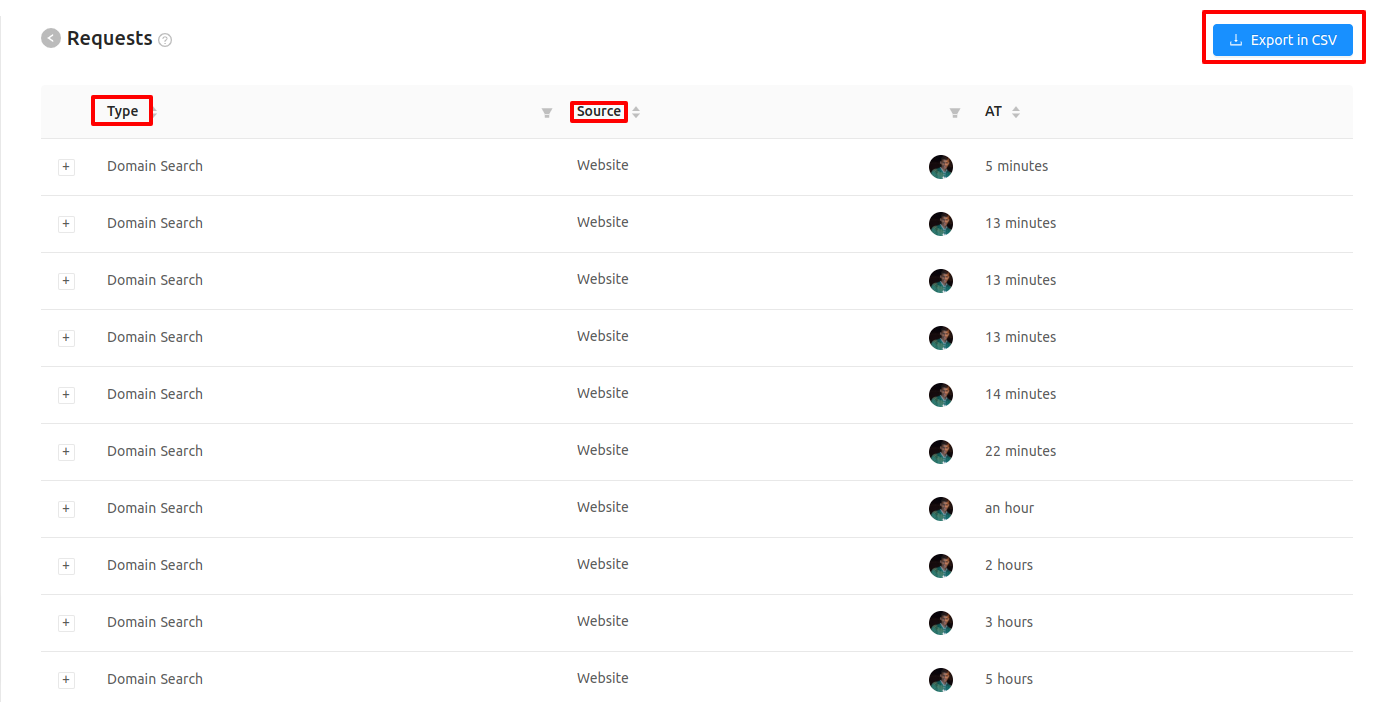Image resolution: width=1386 pixels, height=702 pixels.
Task: Select the '3 hours' time cell
Action: [1009, 622]
